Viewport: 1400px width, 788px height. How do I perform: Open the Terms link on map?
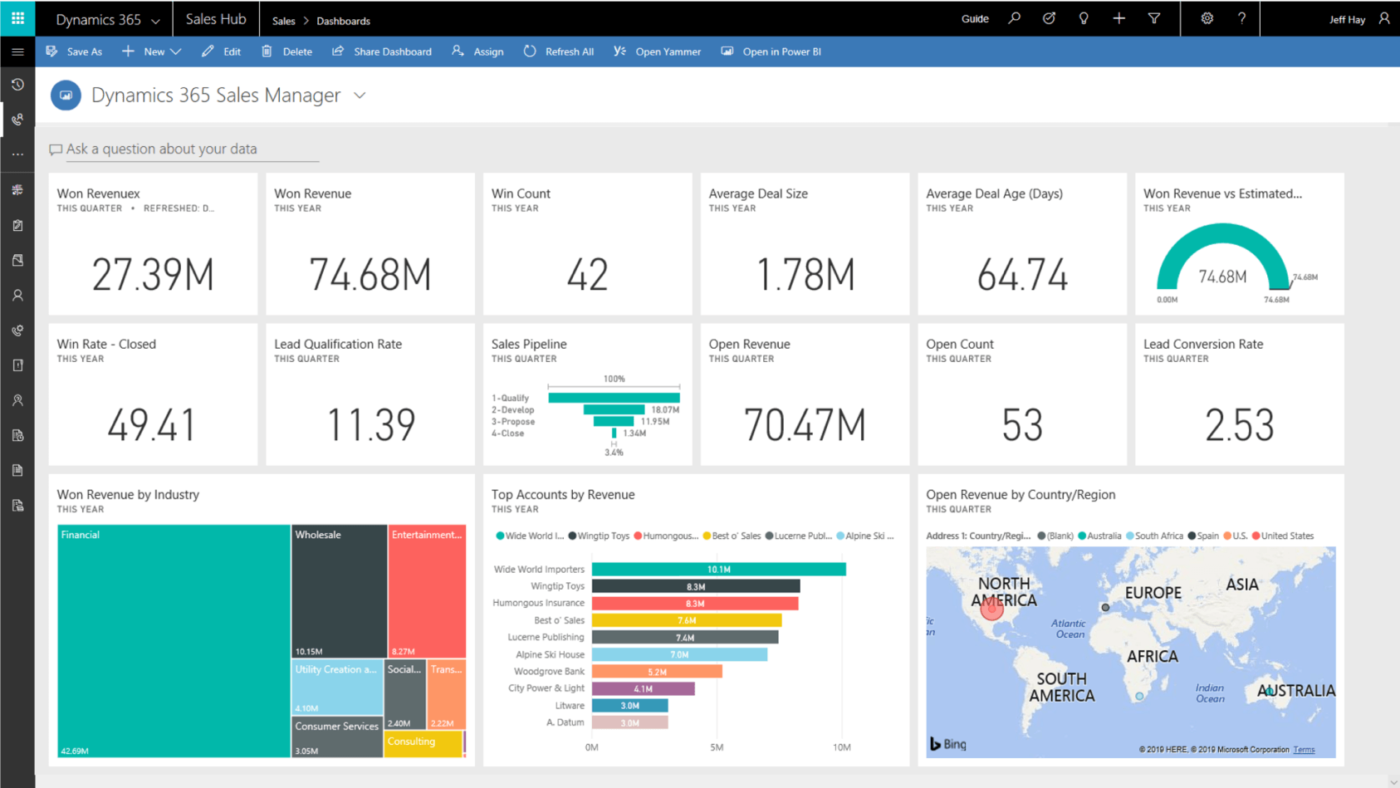coord(1304,749)
